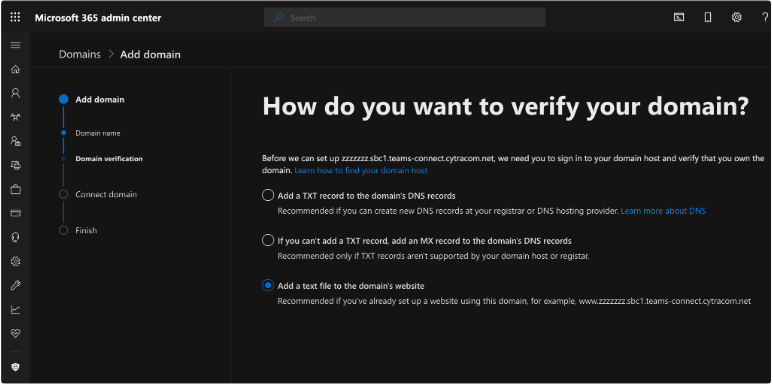Open mobile app icon in header
The height and width of the screenshot is (384, 773).
pyautogui.click(x=708, y=18)
